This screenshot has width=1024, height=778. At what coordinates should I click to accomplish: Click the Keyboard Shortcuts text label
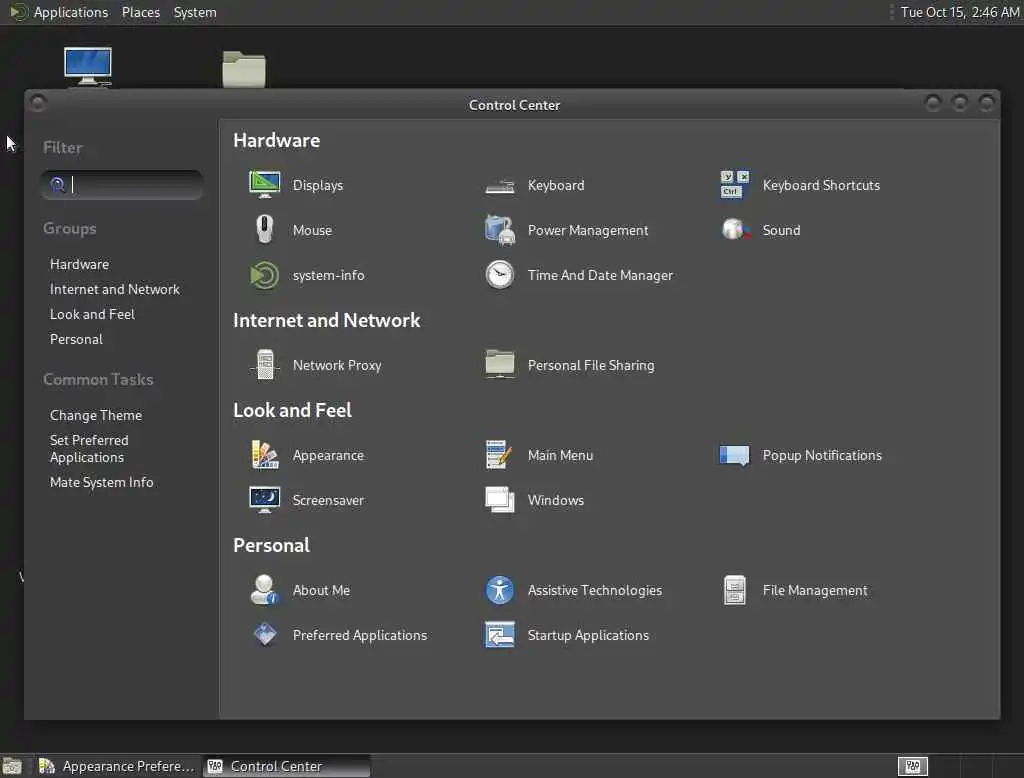822,186
